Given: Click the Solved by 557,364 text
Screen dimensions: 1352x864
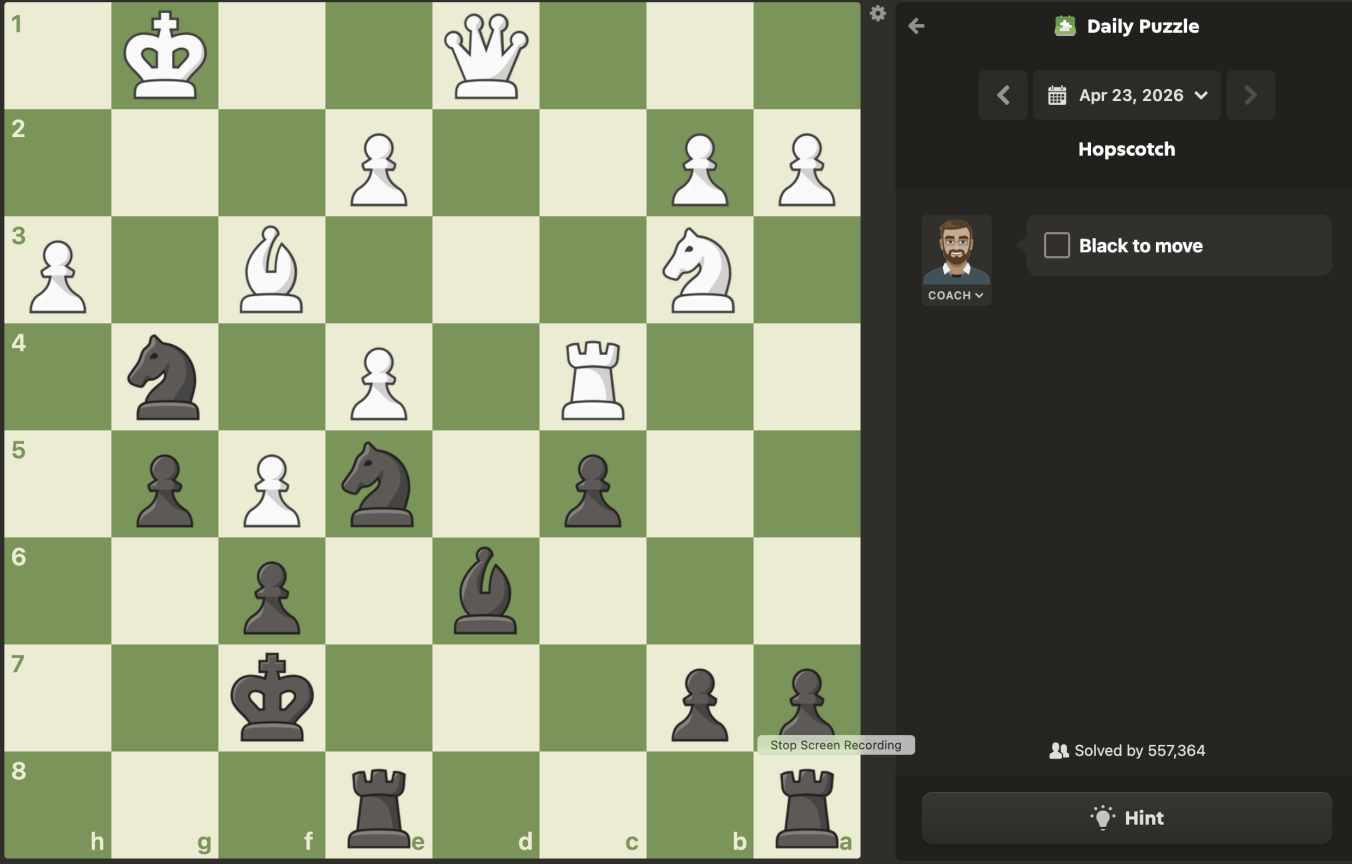Looking at the screenshot, I should click(1140, 750).
